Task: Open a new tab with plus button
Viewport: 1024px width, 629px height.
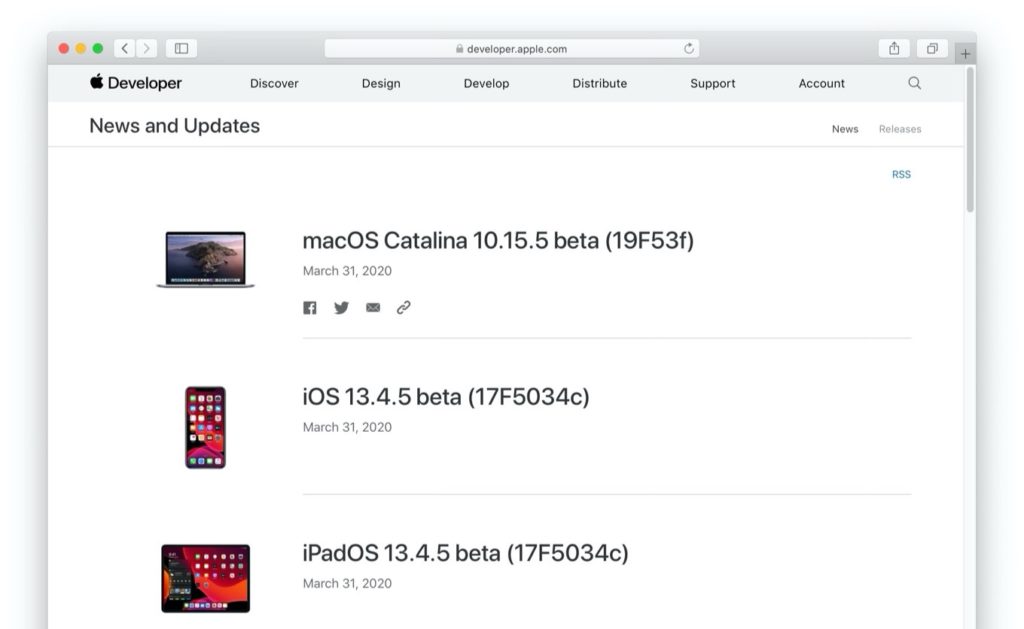Action: pos(965,54)
